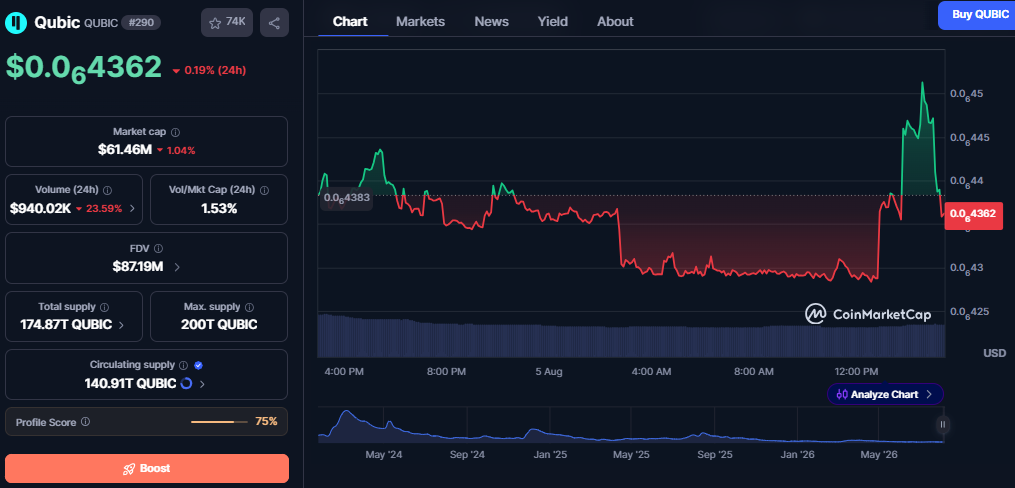The width and height of the screenshot is (1015, 488).
Task: Open Volume (24h) info icon
Action: point(107,190)
